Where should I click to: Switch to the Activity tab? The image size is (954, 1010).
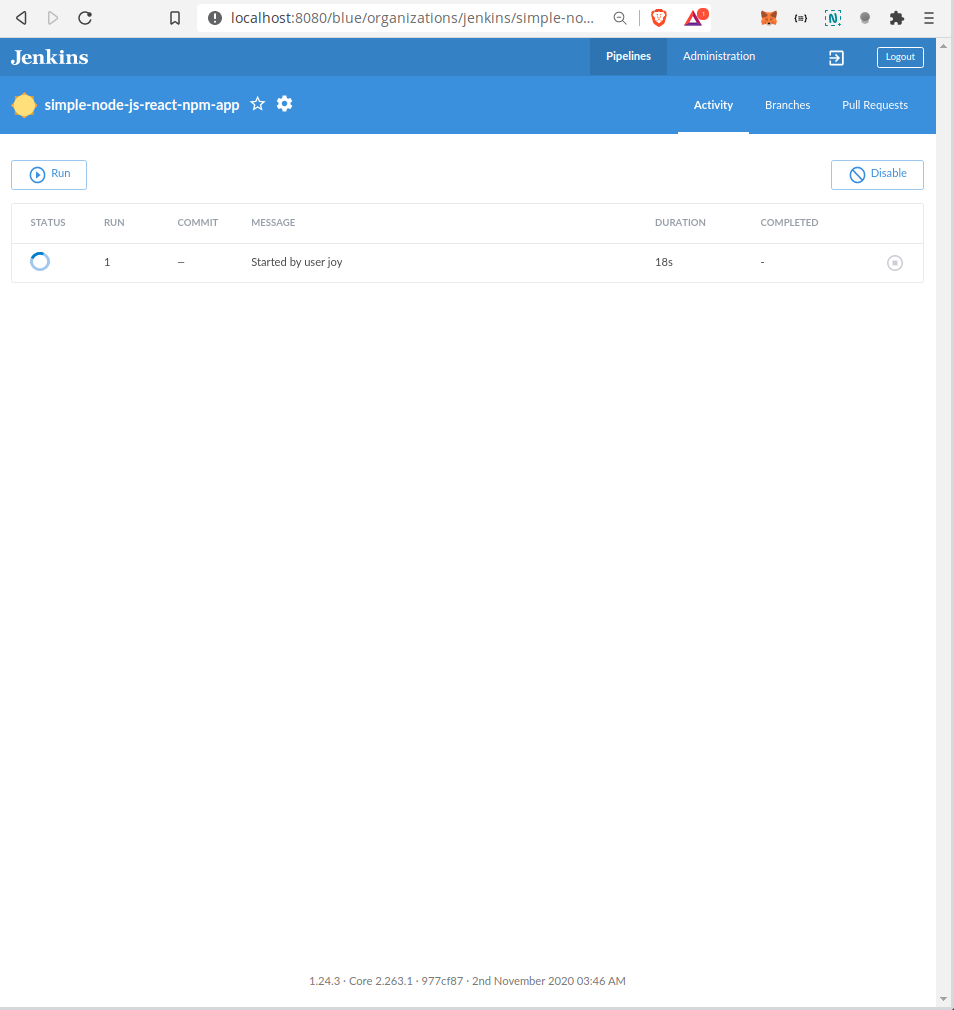pos(713,105)
